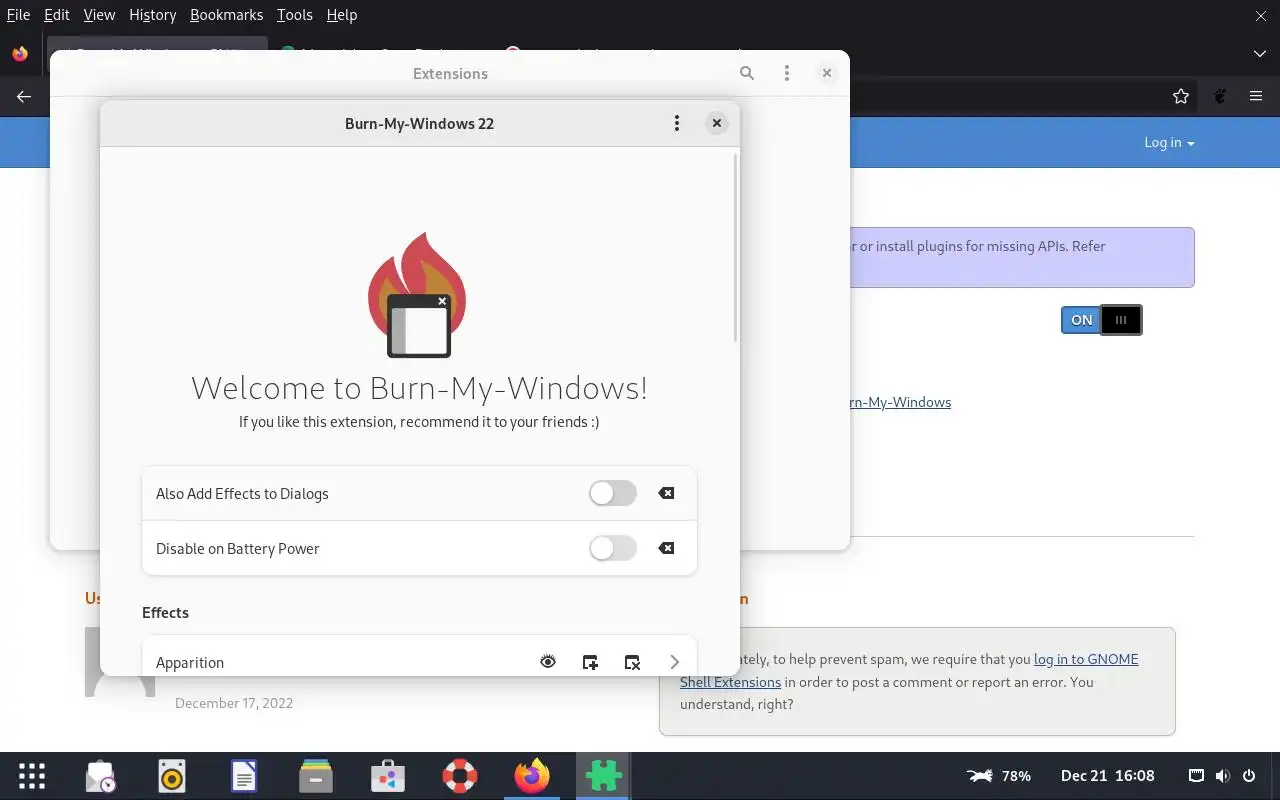Click the 'December 17, 2022' comment date
This screenshot has width=1280, height=800.
234,703
